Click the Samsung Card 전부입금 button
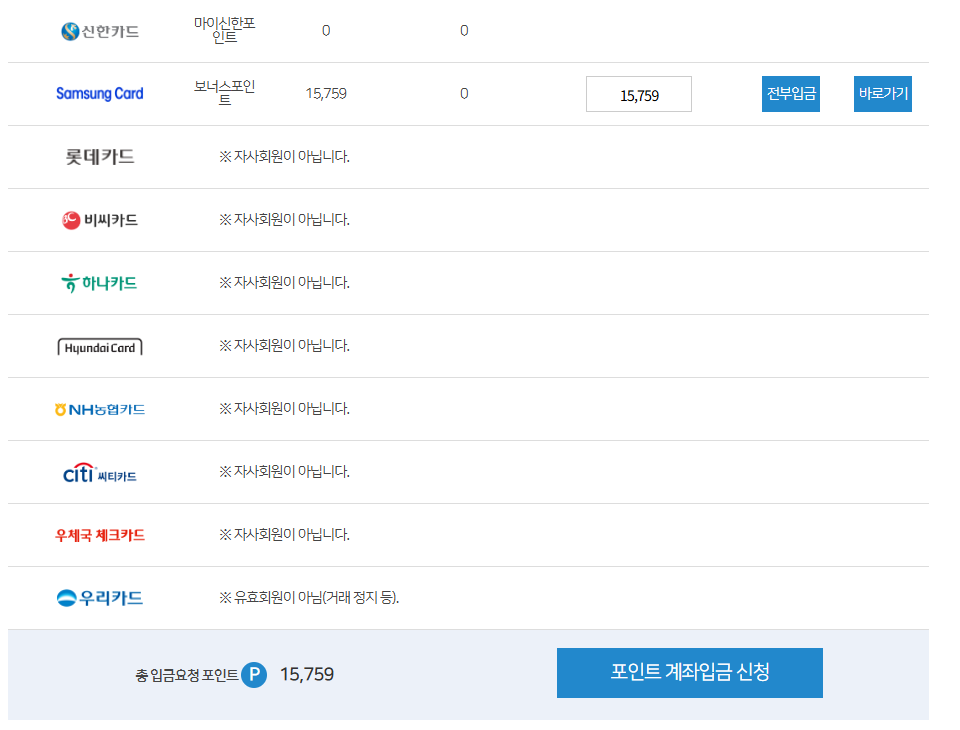Viewport: 960px width, 730px height. (790, 94)
